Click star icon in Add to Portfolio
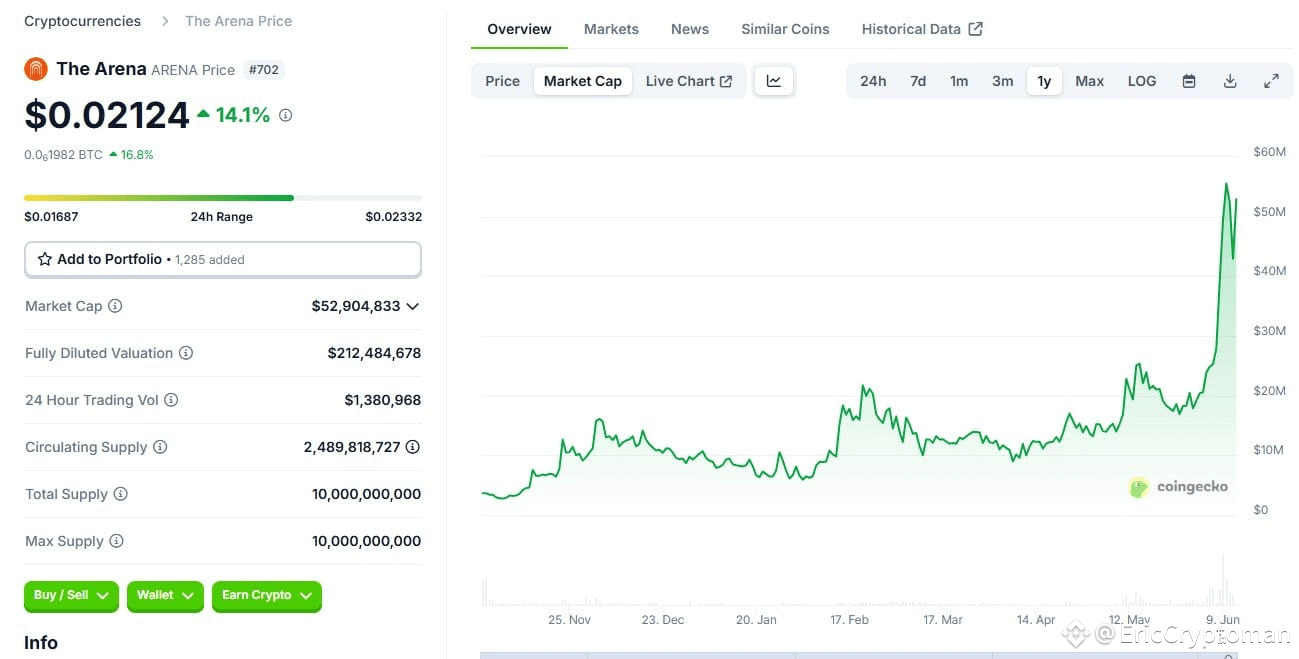The height and width of the screenshot is (659, 1299). [x=45, y=259]
